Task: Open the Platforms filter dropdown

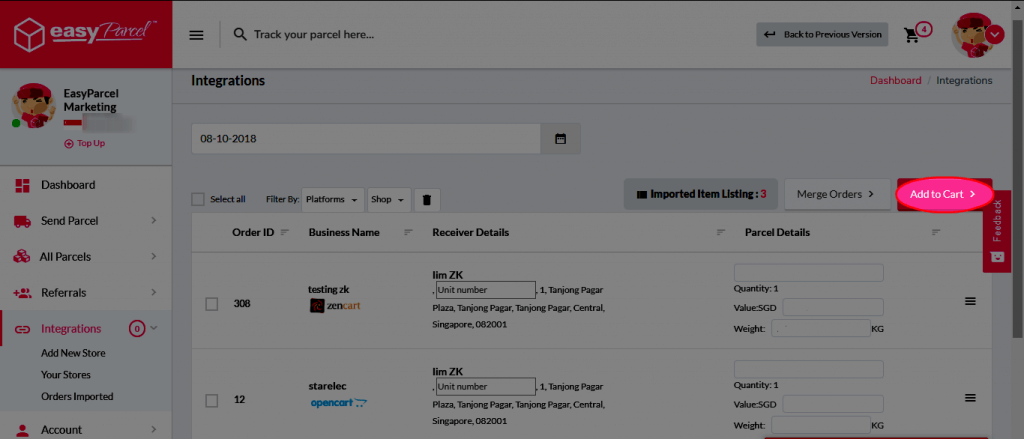Action: (x=332, y=200)
